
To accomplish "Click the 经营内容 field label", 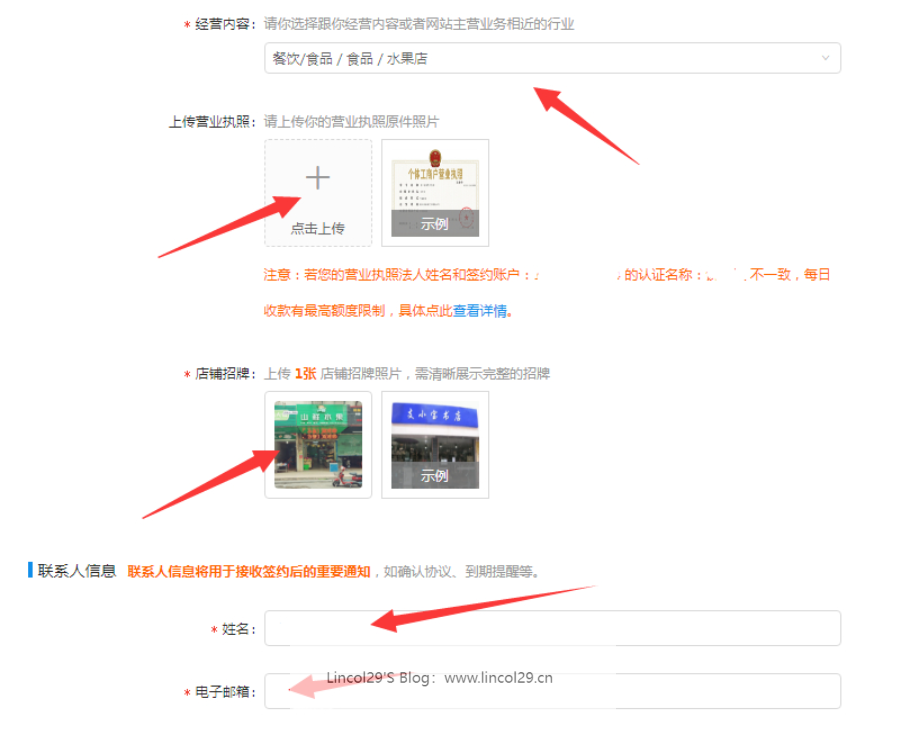I will click(228, 24).
